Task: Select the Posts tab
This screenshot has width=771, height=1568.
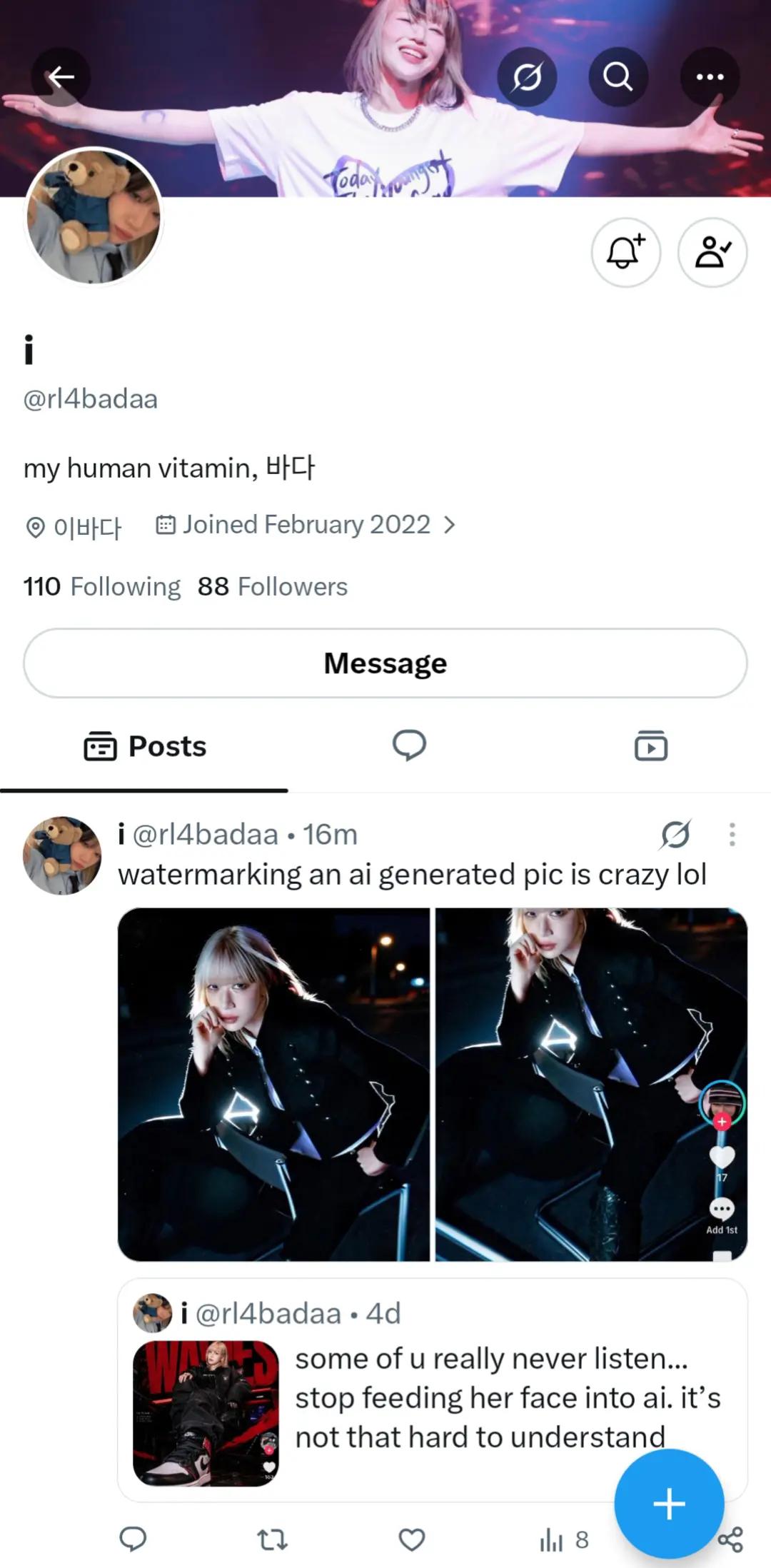Action: pyautogui.click(x=145, y=746)
